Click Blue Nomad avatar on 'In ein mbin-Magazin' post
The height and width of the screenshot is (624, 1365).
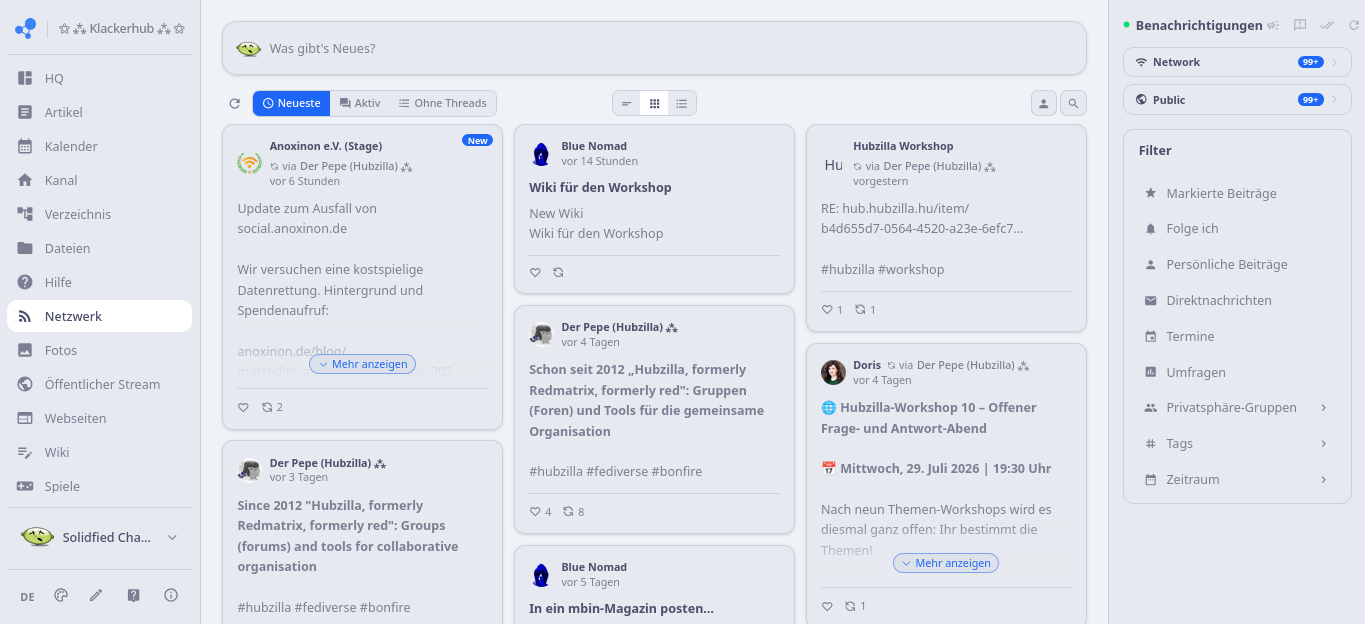click(541, 574)
